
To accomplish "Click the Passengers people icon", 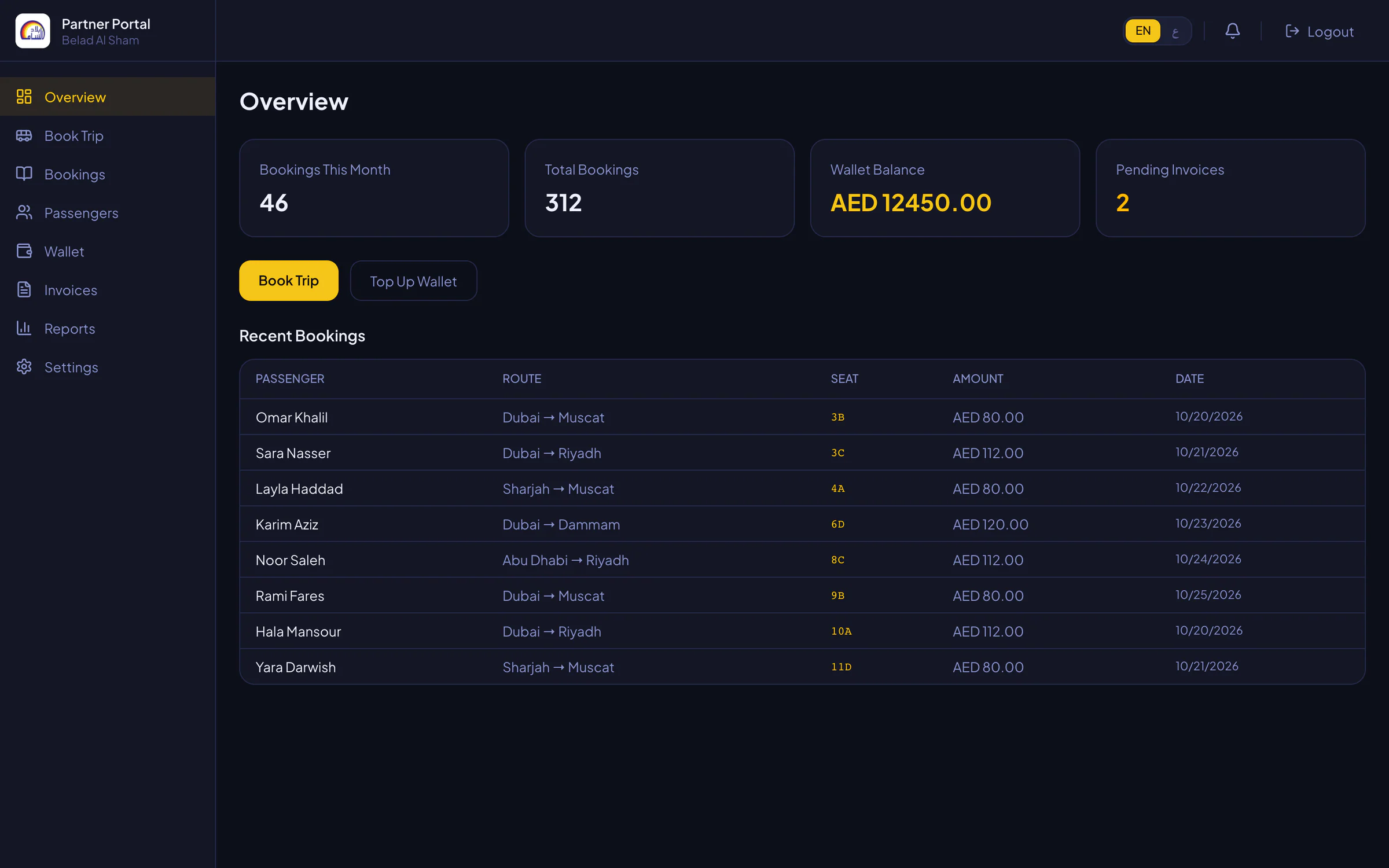I will pos(24,212).
